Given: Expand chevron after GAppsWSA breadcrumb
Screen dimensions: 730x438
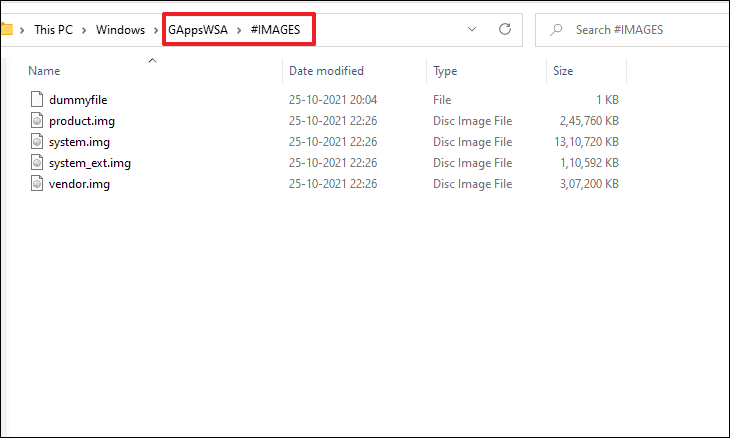Looking at the screenshot, I should point(239,30).
